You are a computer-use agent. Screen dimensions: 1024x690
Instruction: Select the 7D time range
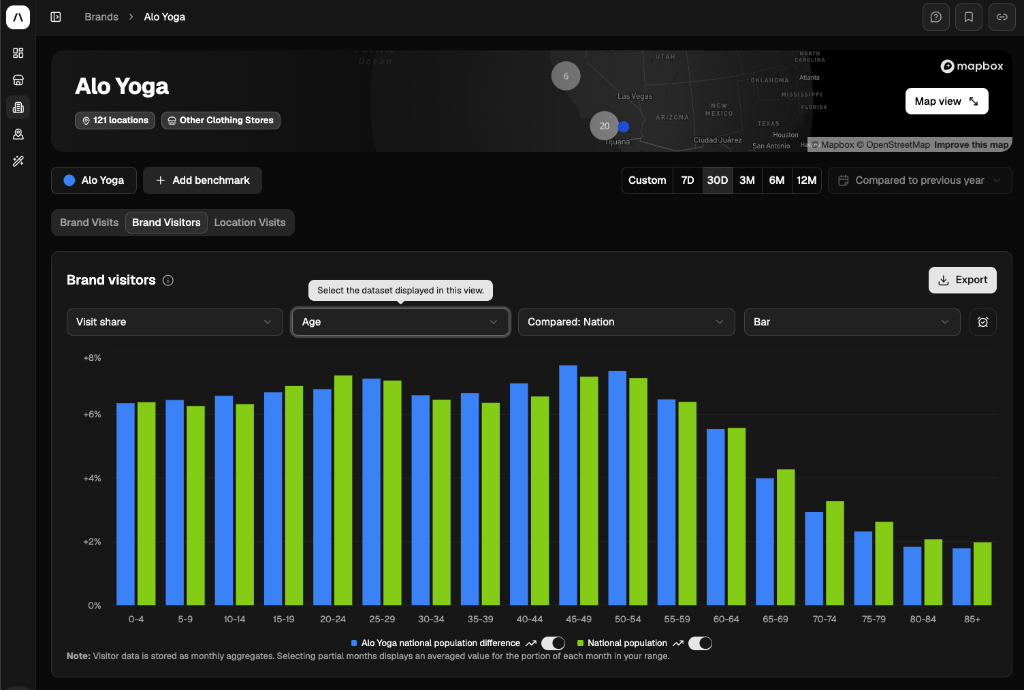coord(688,180)
